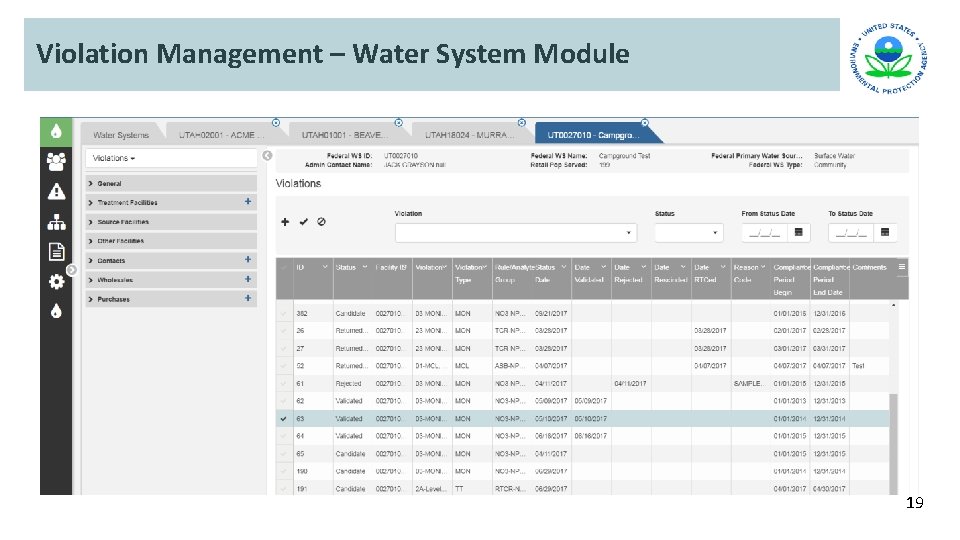This screenshot has width=960, height=540.
Task: Add a Purchases entry with plus
Action: click(248, 298)
